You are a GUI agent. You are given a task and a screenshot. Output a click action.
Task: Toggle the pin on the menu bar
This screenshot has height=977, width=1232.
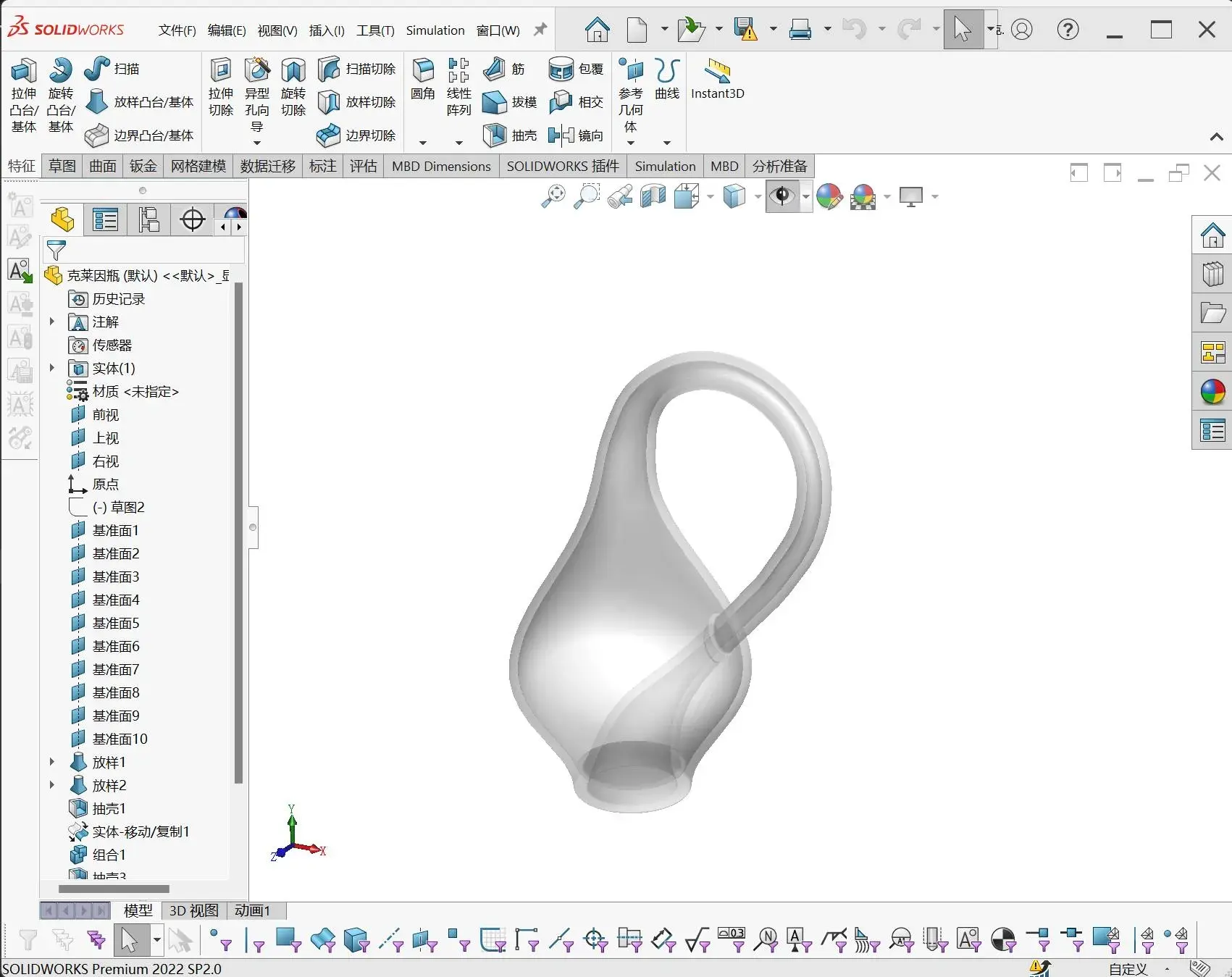tap(540, 30)
